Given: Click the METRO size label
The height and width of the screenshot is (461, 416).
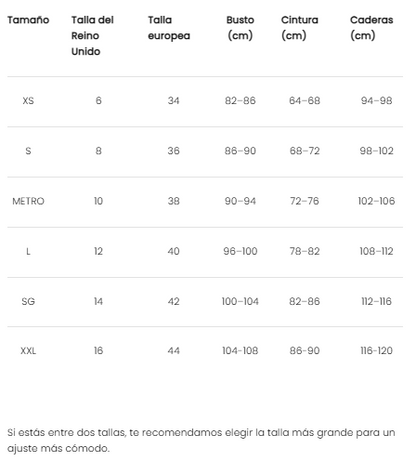Looking at the screenshot, I should click(28, 201).
